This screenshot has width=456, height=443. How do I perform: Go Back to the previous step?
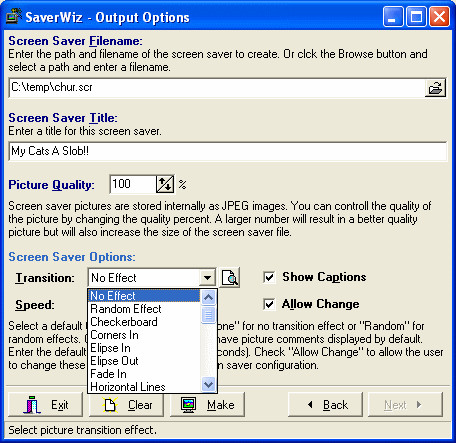(325, 405)
